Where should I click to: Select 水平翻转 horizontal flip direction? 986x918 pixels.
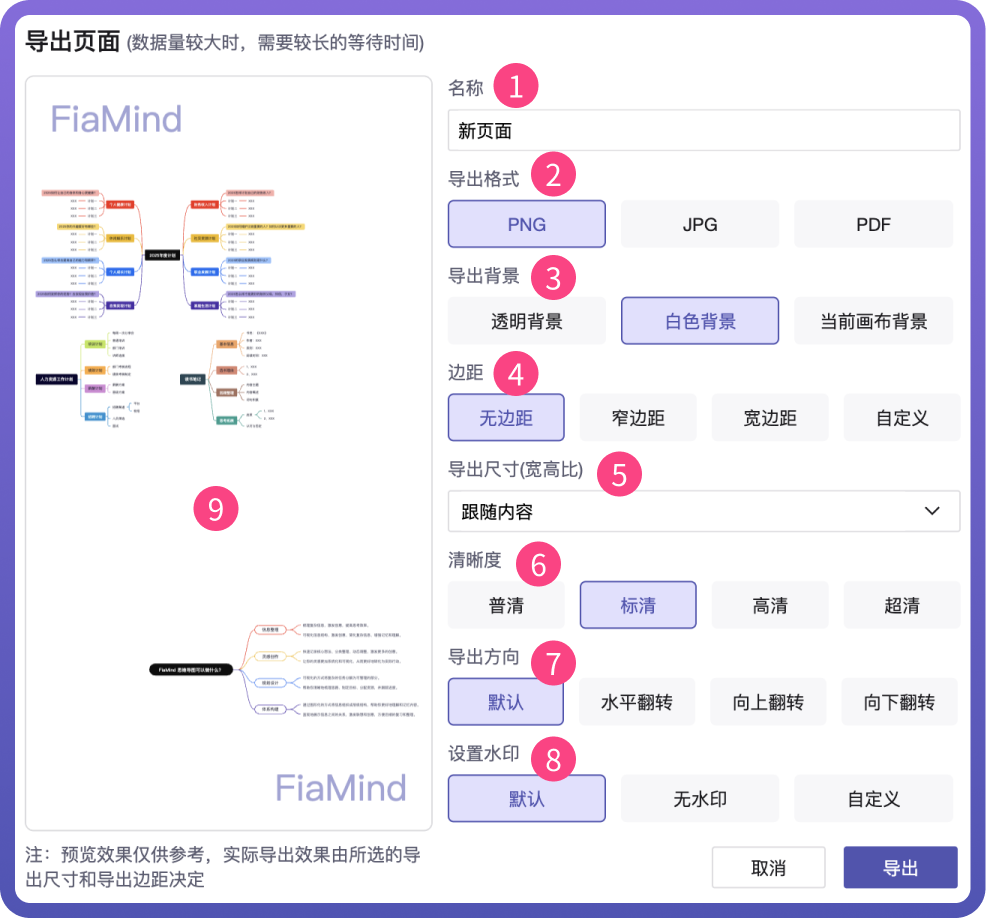[636, 702]
